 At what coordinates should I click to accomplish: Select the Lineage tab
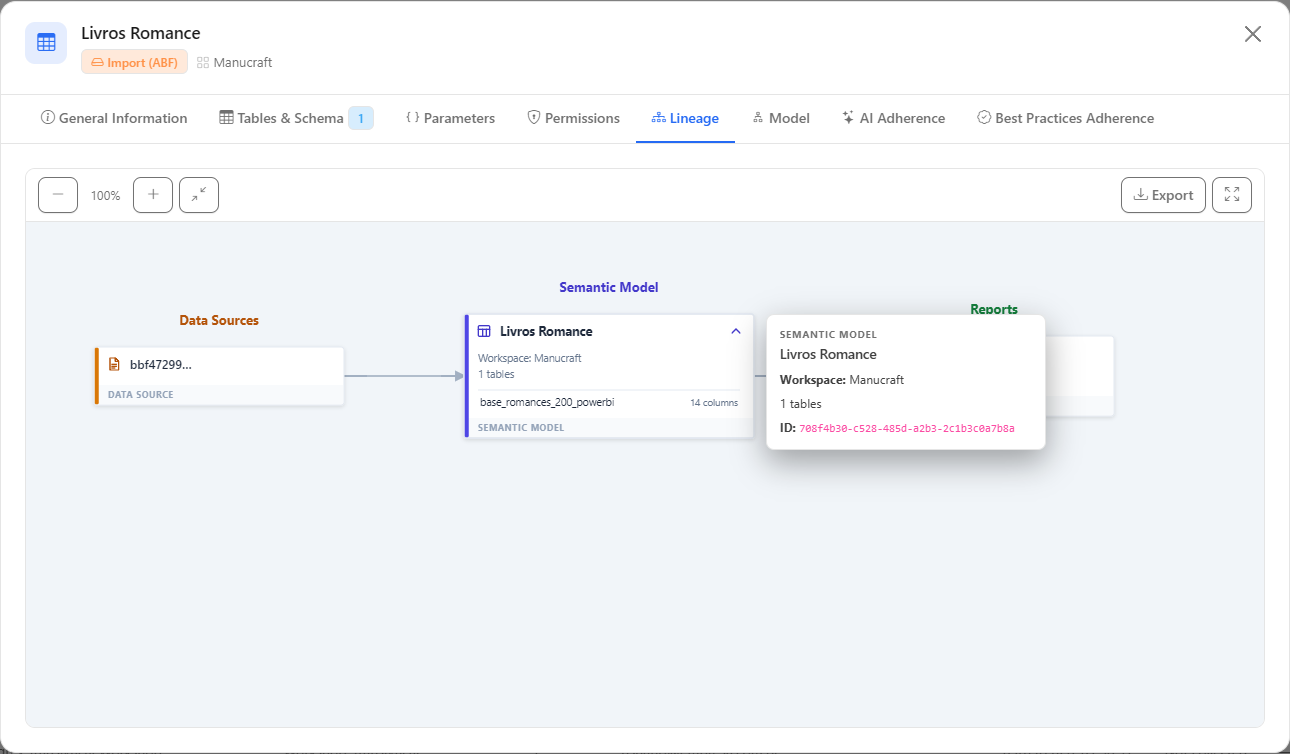[685, 118]
